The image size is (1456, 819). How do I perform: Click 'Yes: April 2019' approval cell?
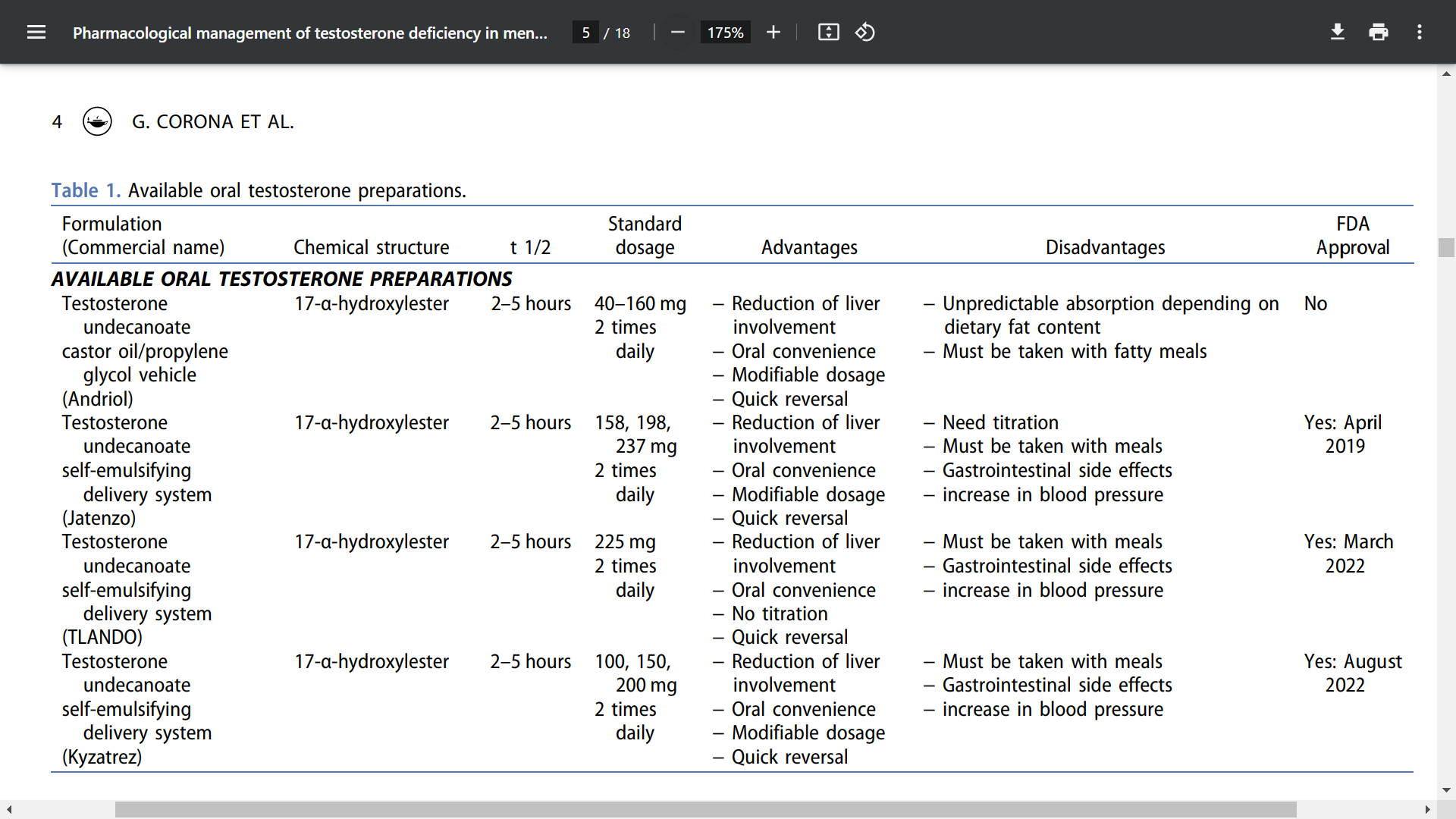pyautogui.click(x=1343, y=435)
